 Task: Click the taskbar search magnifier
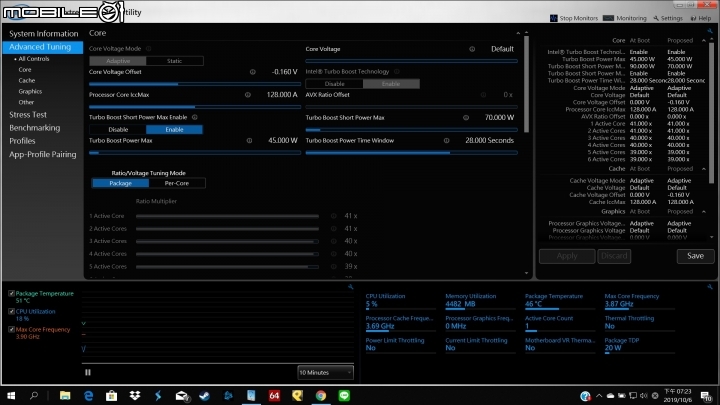pos(34,395)
